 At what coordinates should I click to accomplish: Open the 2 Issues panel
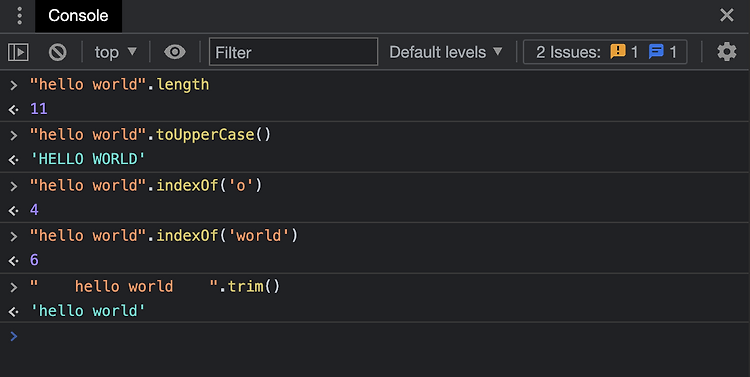click(x=605, y=52)
